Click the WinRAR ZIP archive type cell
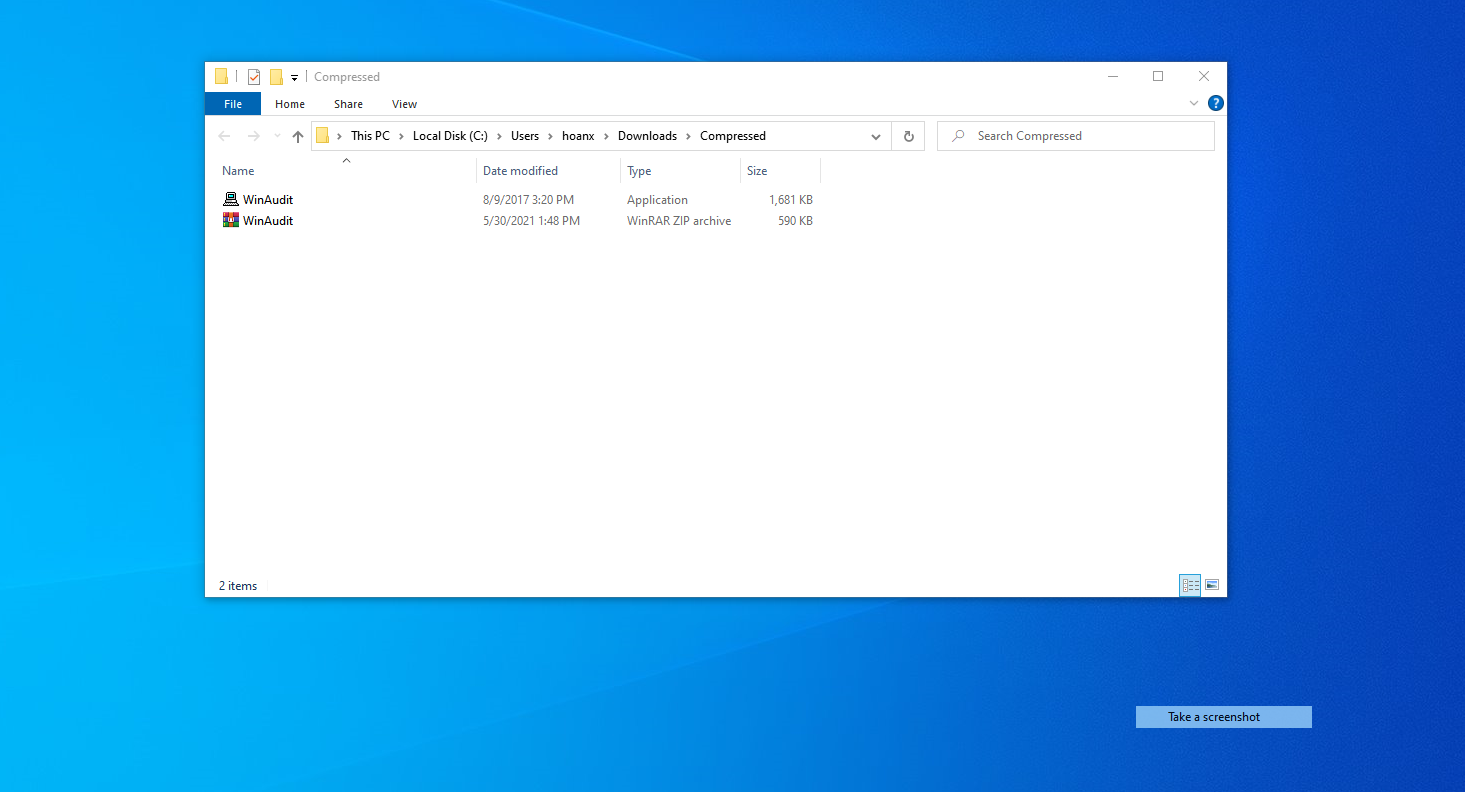The width and height of the screenshot is (1465, 792). 679,221
